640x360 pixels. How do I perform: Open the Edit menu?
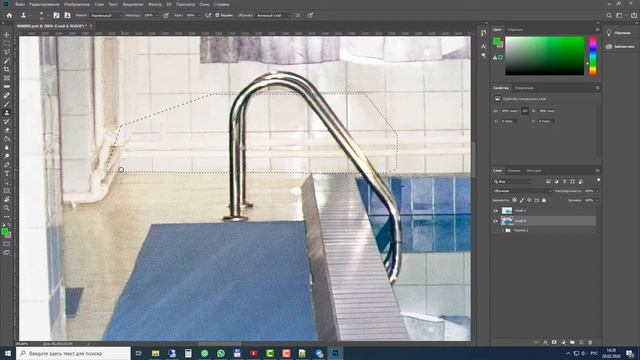click(44, 4)
